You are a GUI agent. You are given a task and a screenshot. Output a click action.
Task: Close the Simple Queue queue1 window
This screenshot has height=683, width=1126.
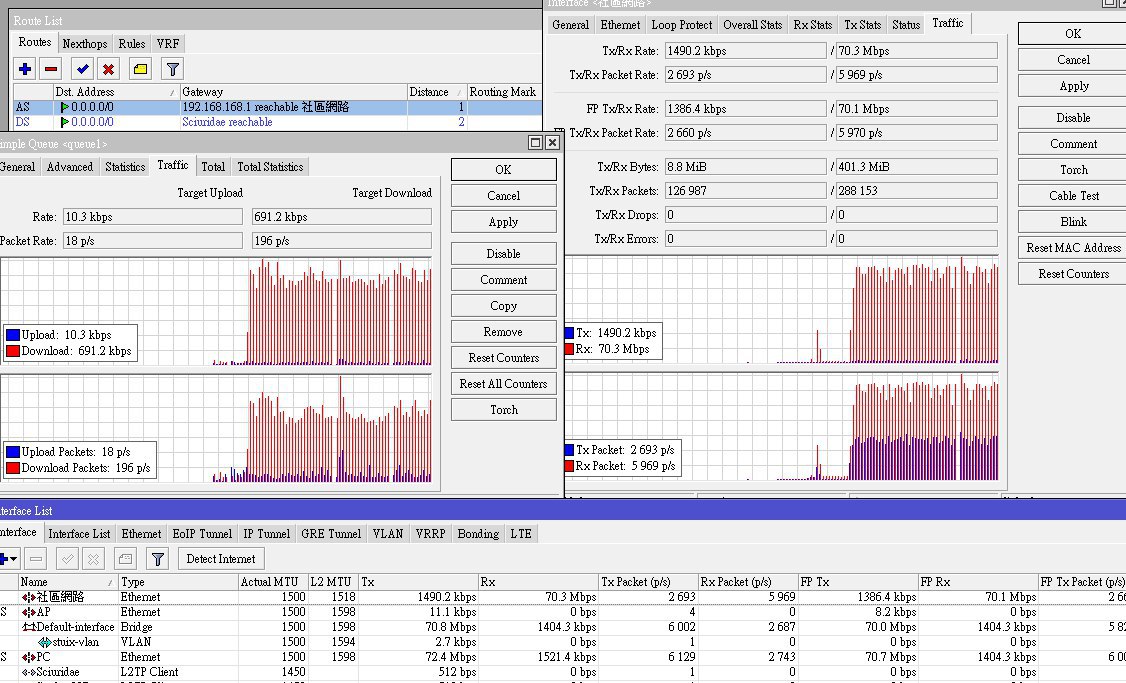[552, 142]
